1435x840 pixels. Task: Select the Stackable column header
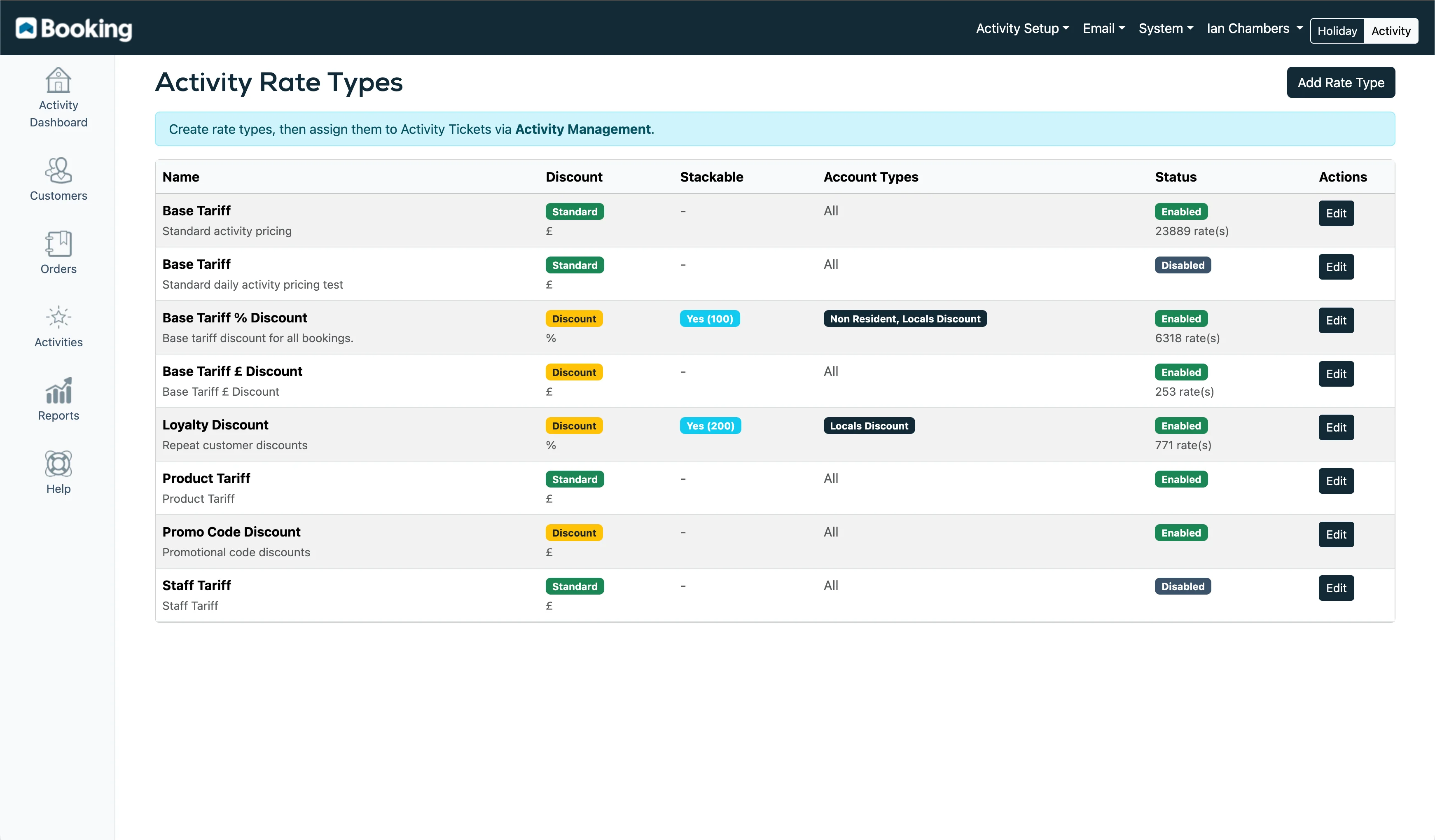coord(711,177)
